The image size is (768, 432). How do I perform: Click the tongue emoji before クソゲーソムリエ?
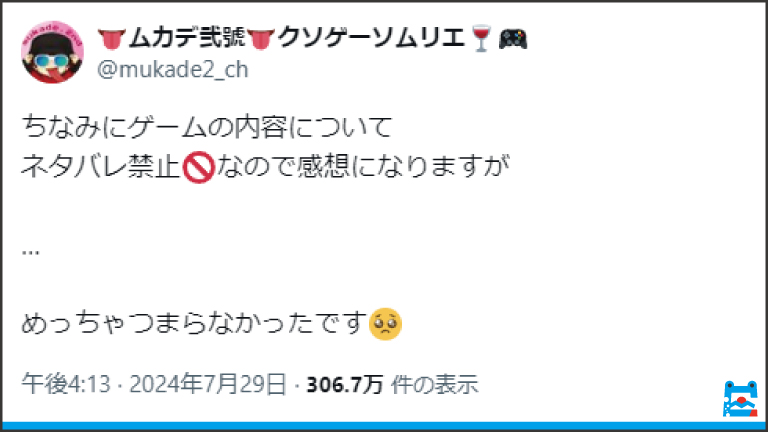261,39
